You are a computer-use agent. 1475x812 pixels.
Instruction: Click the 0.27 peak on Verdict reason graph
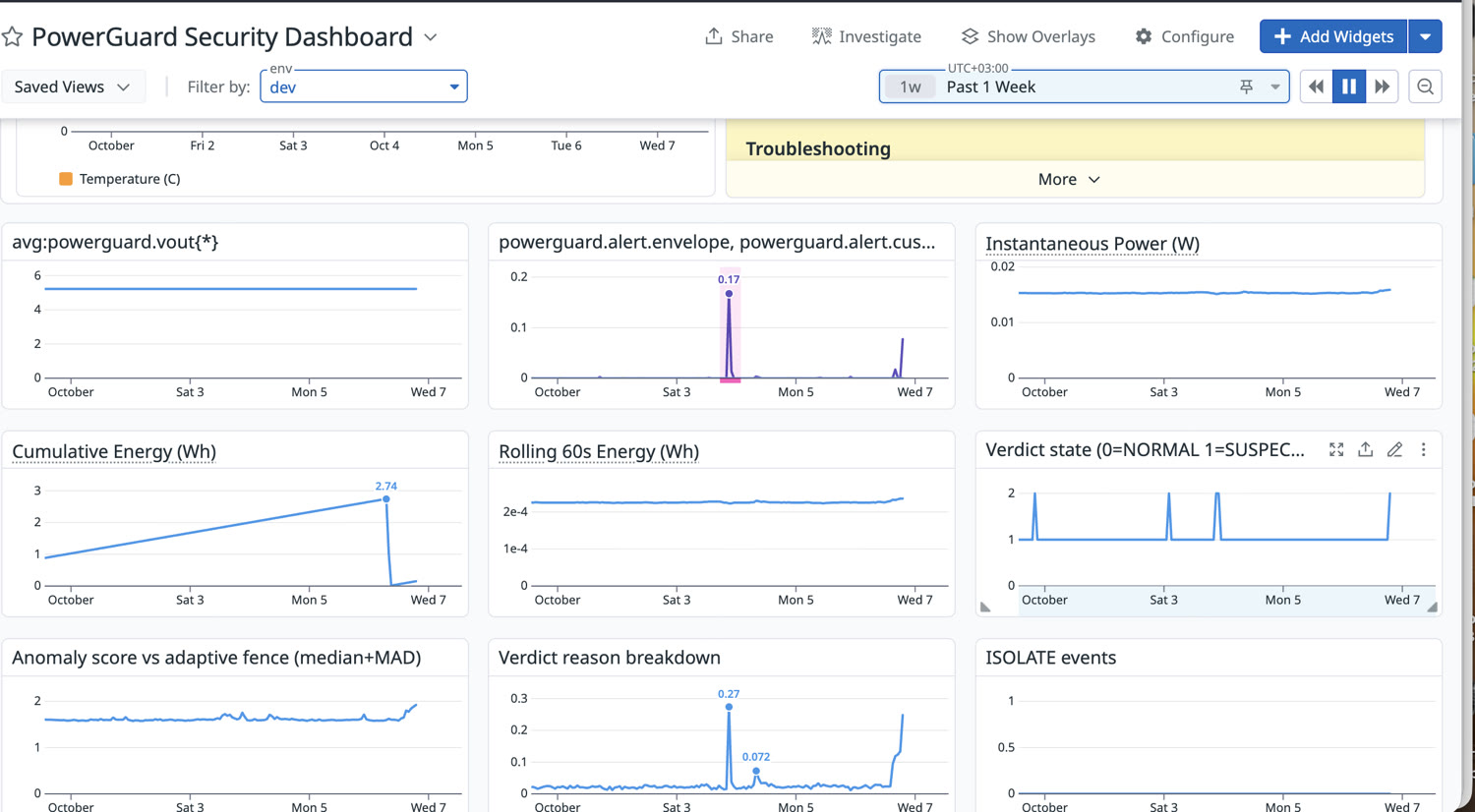coord(729,707)
